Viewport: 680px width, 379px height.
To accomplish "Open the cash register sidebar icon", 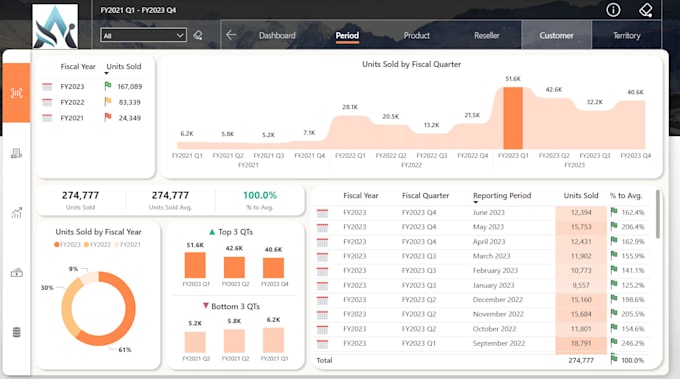I will pos(16,273).
